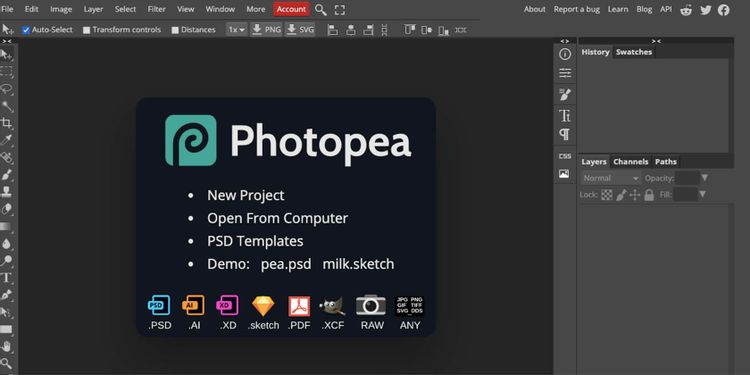Select the Rectangle Select tool
750x375 pixels.
6,72
